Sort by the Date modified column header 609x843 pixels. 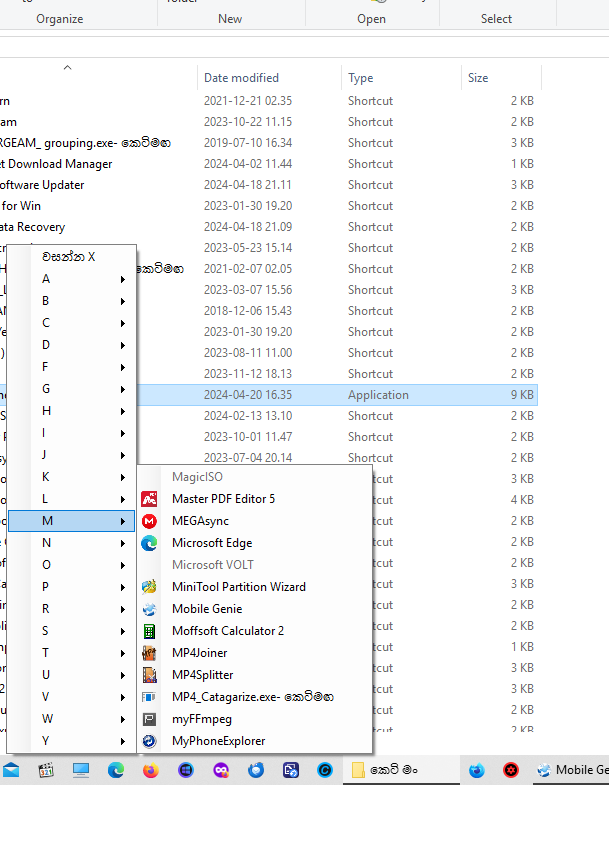pyautogui.click(x=269, y=78)
